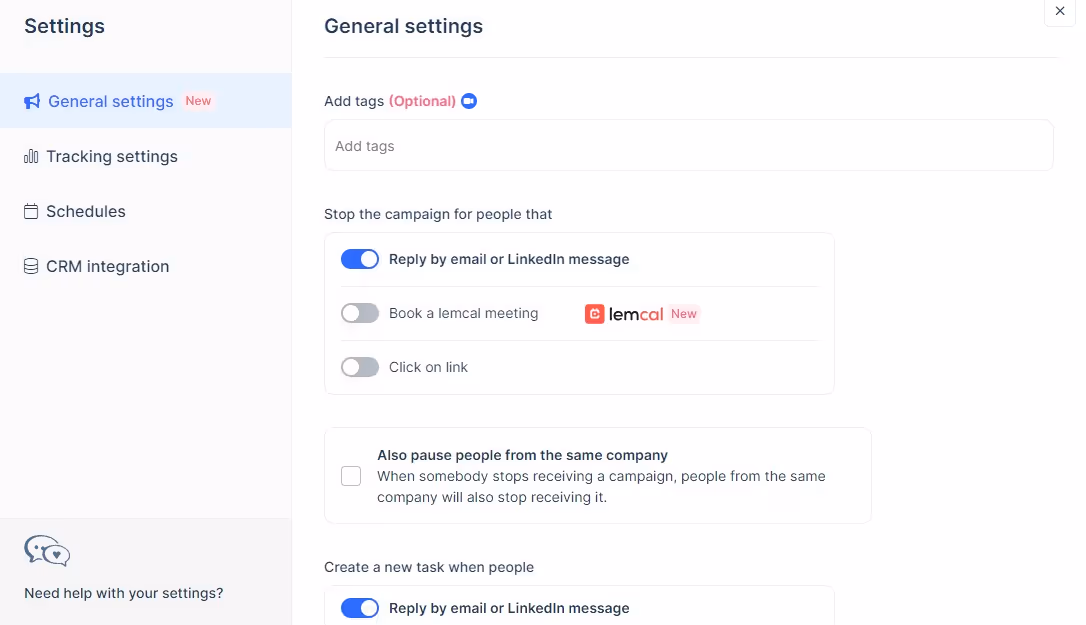Click the calendar icon beside Schedules
1086x625 pixels.
(30, 211)
